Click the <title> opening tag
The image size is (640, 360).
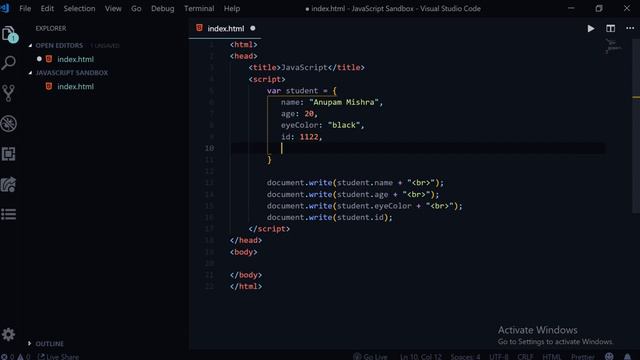264,68
